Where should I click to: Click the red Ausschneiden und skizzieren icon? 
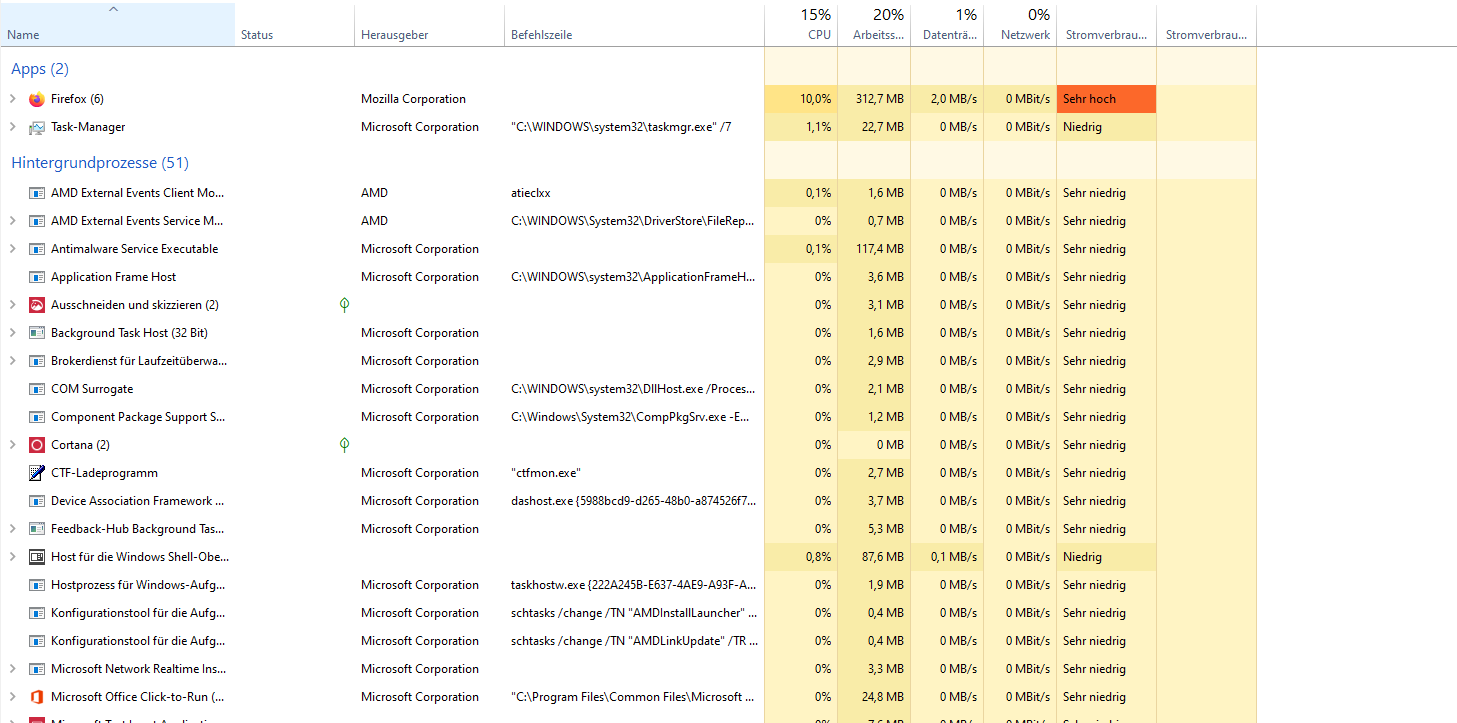tap(37, 305)
